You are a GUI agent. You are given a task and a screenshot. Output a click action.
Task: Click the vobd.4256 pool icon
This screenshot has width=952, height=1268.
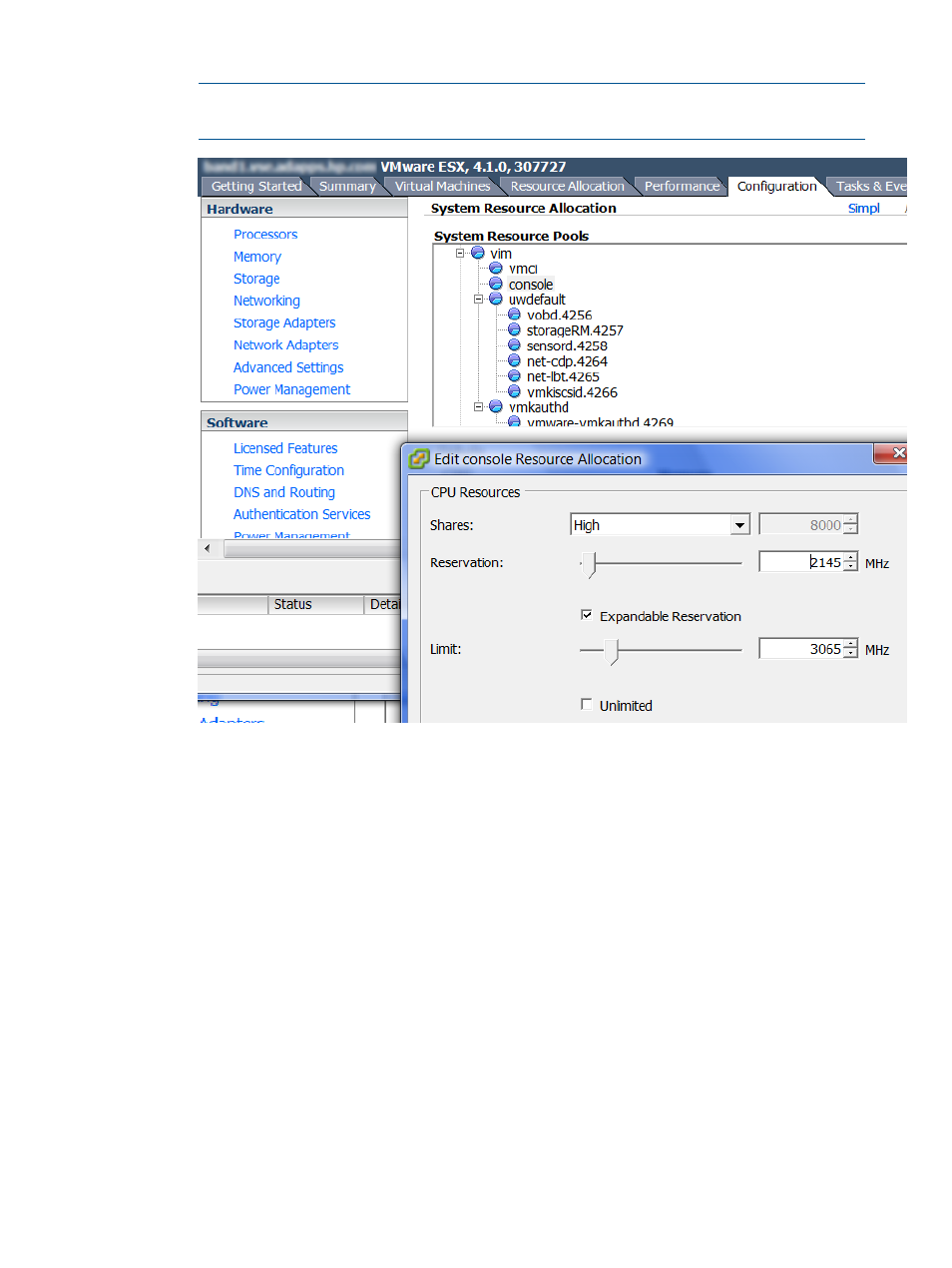click(x=514, y=315)
